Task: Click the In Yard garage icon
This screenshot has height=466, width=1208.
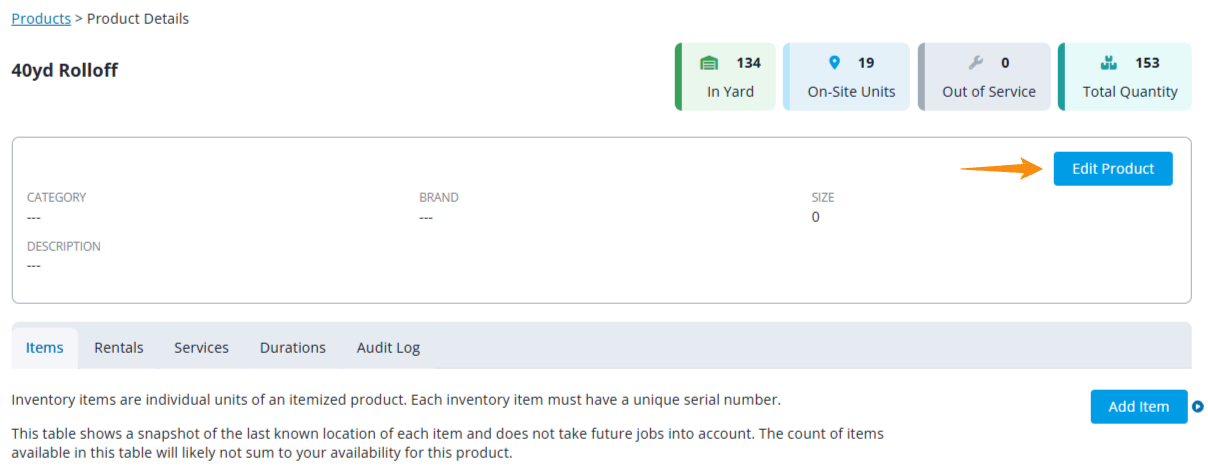Action: (709, 63)
